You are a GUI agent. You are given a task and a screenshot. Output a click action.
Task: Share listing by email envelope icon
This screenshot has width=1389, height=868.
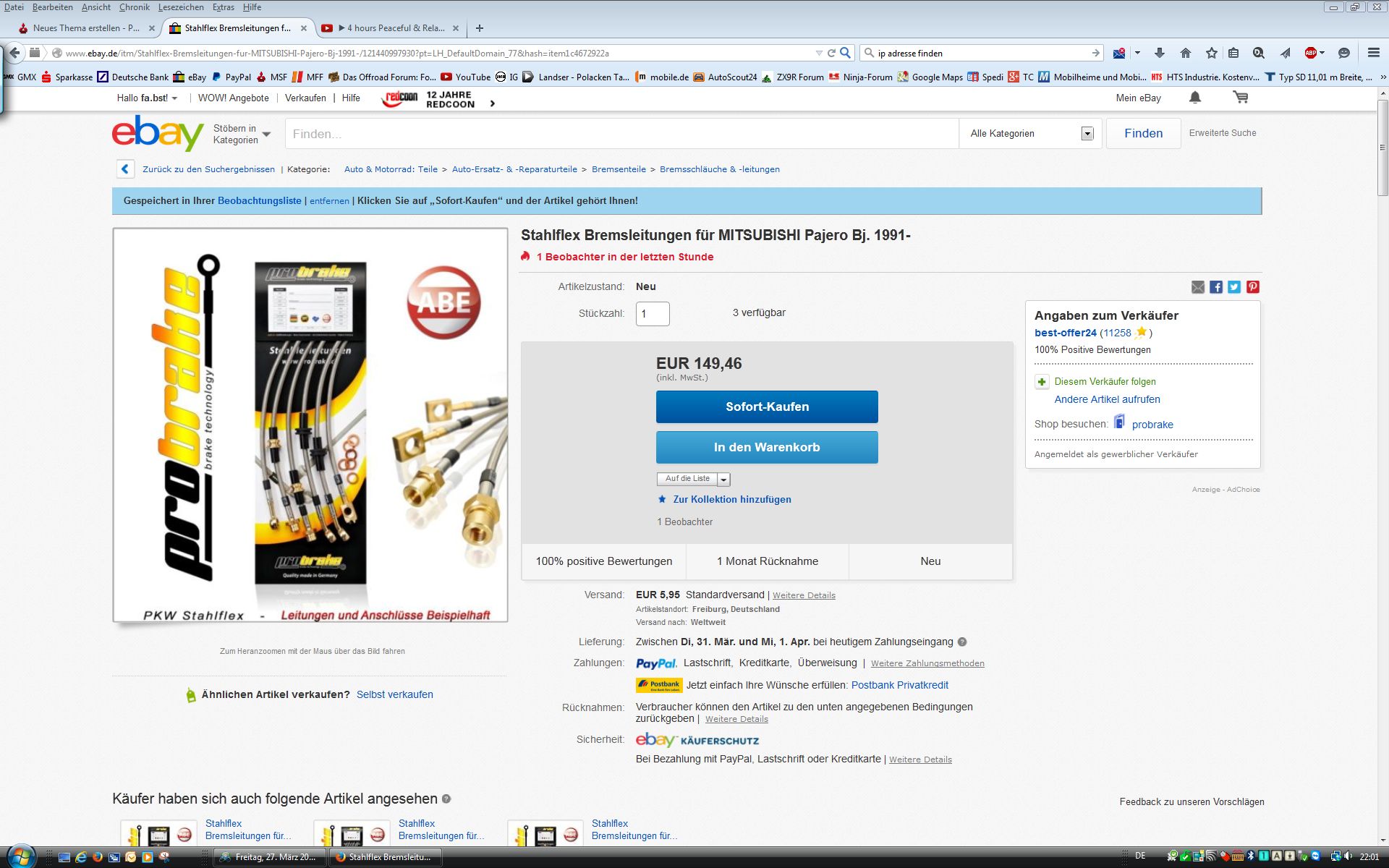pyautogui.click(x=1198, y=287)
